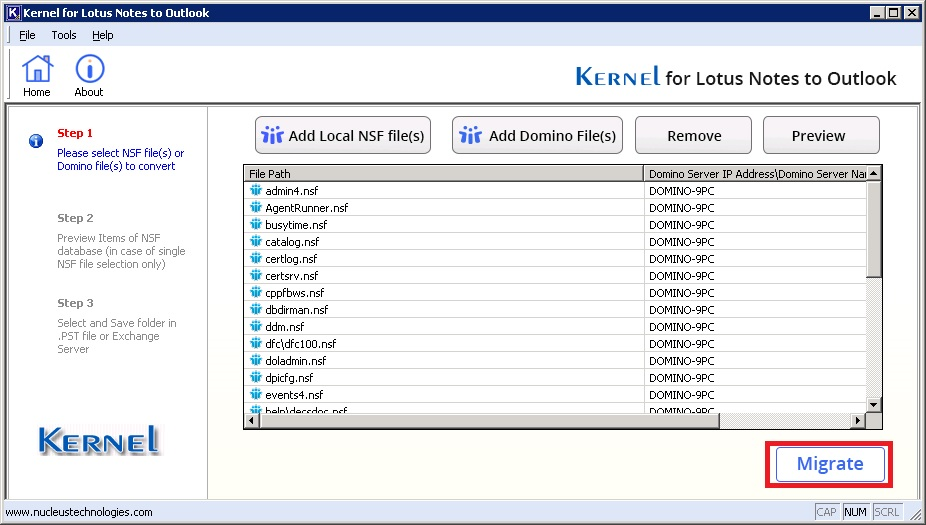Select the events4.nsf file row
This screenshot has width=926, height=525.
tap(555, 394)
